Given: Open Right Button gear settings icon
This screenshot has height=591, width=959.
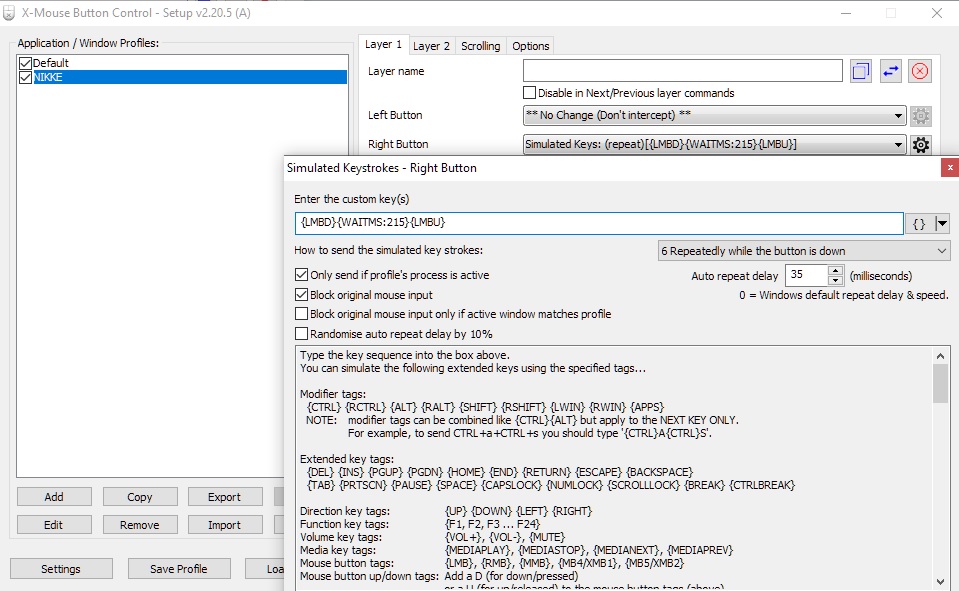Looking at the screenshot, I should click(921, 145).
